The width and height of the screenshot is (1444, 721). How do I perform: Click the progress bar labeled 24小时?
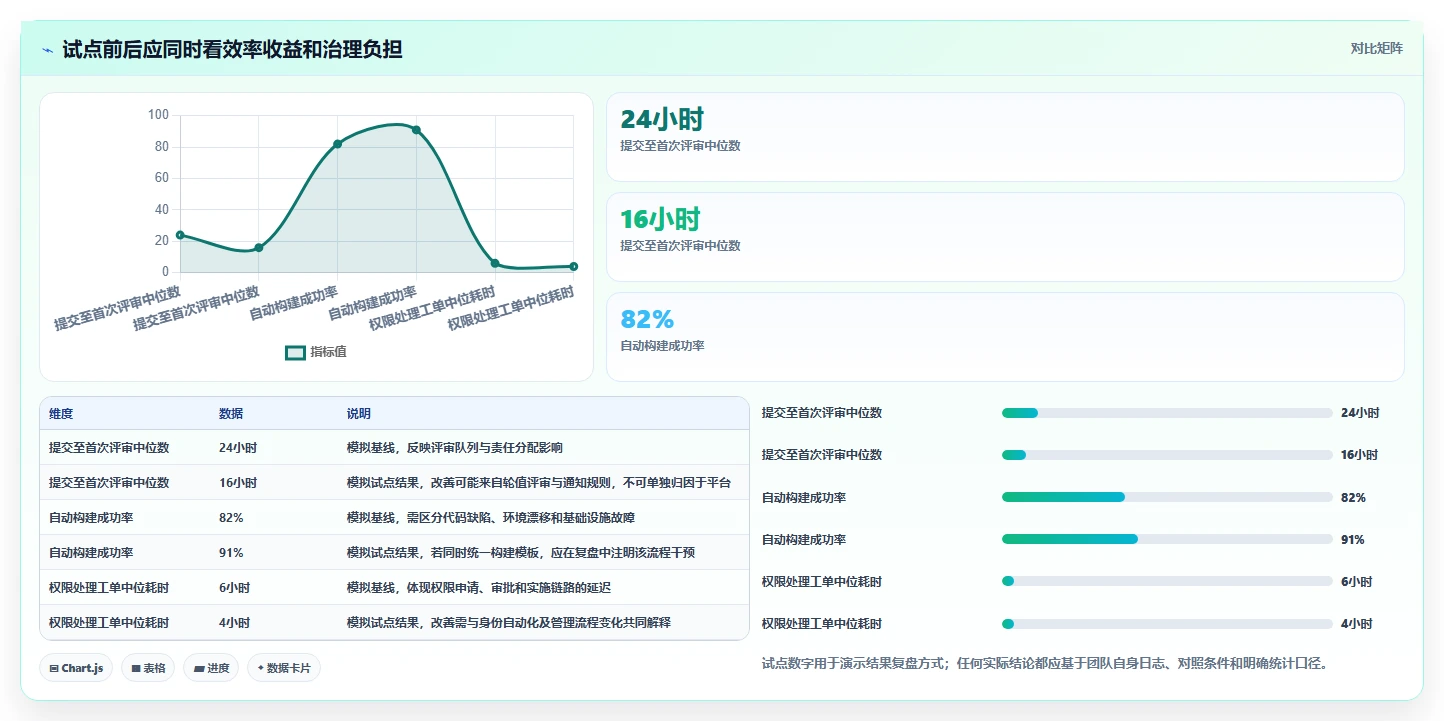[x=1167, y=413]
